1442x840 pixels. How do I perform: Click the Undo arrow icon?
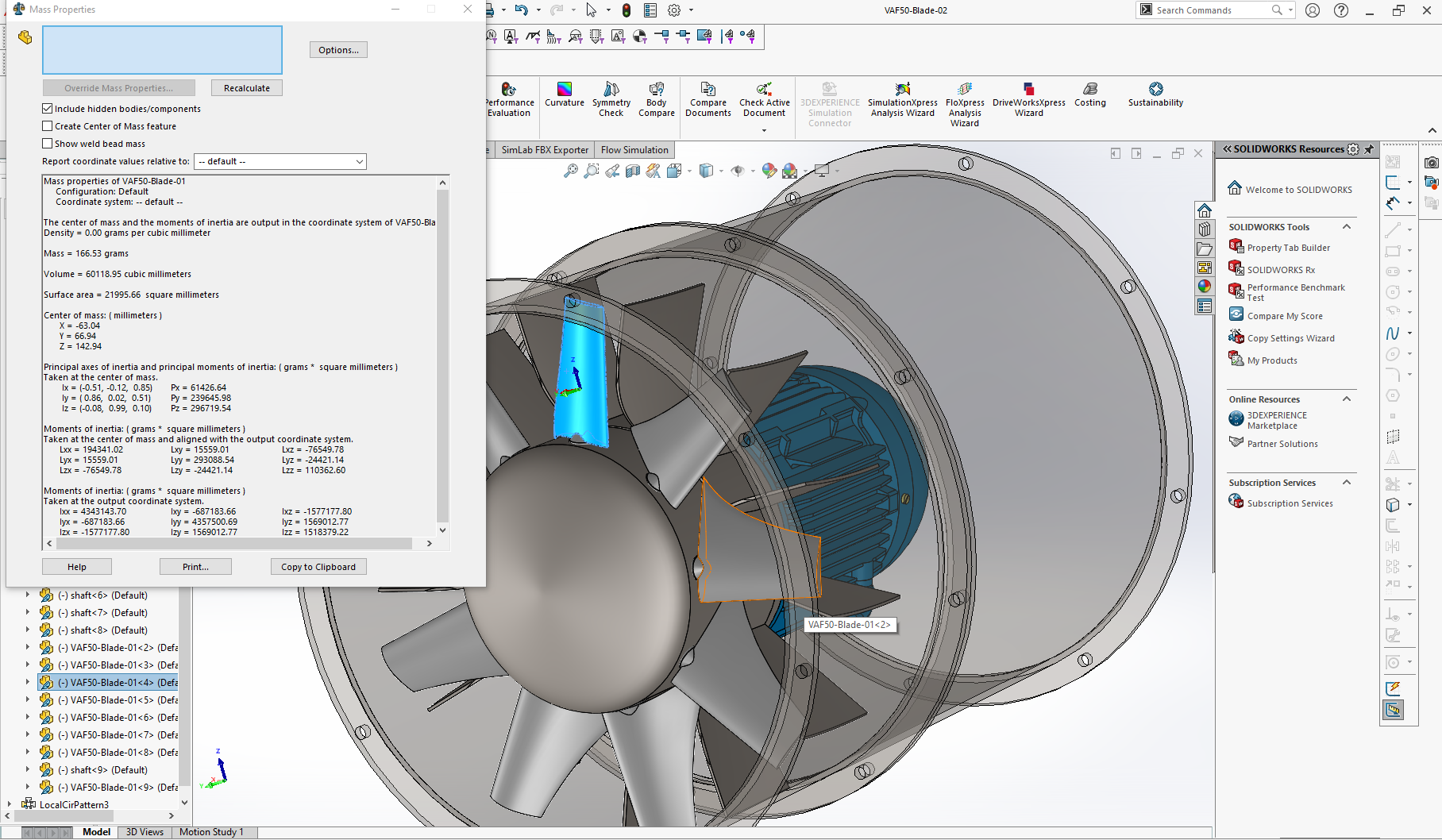pos(521,10)
